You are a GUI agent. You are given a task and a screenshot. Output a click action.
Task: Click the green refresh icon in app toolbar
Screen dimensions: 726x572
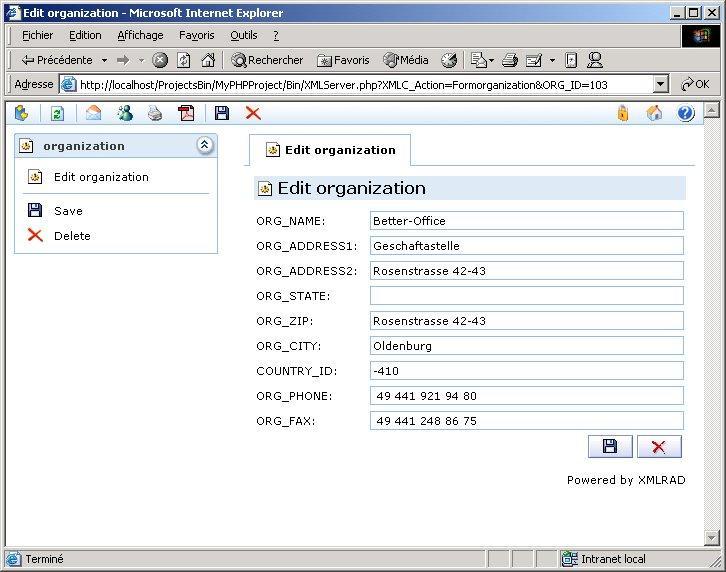tap(57, 114)
